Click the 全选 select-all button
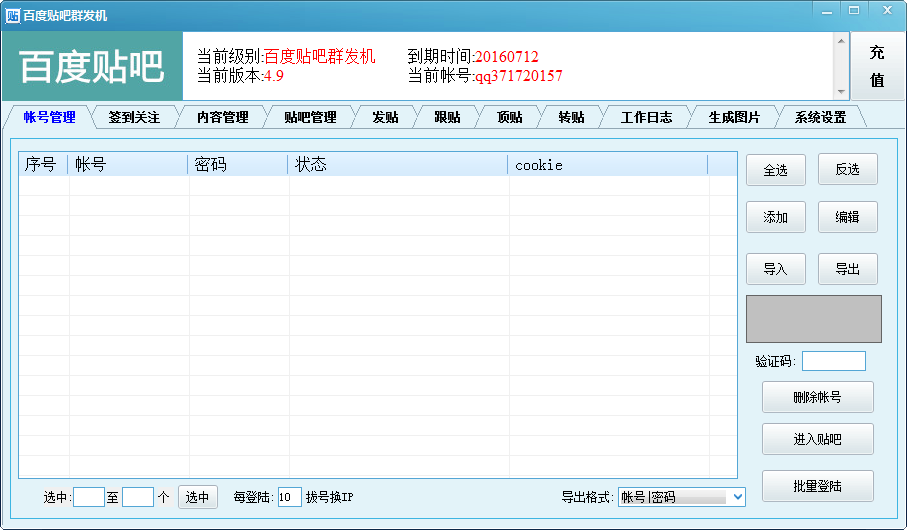 pyautogui.click(x=776, y=170)
